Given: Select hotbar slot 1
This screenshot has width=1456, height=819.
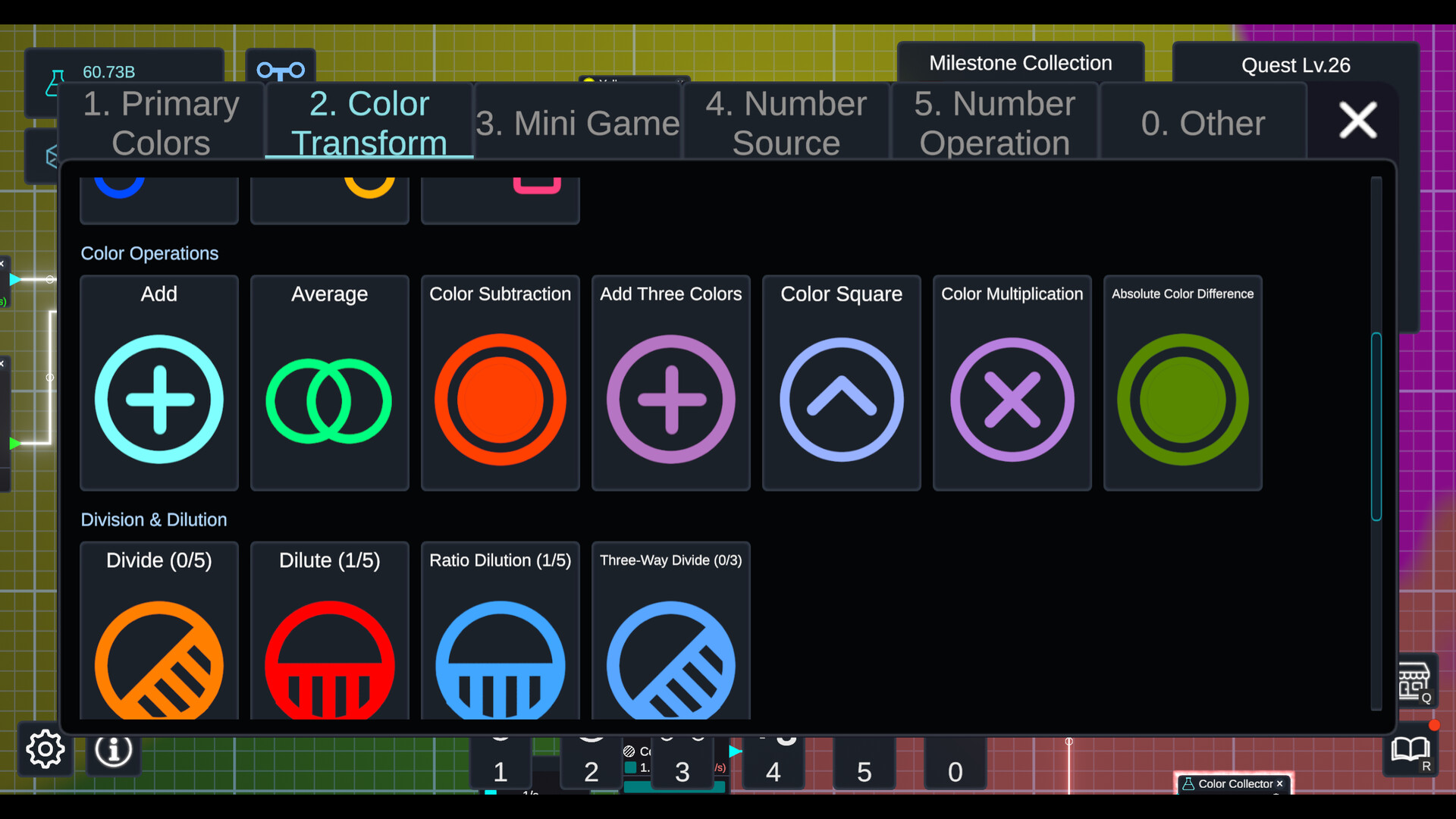Looking at the screenshot, I should click(x=500, y=764).
